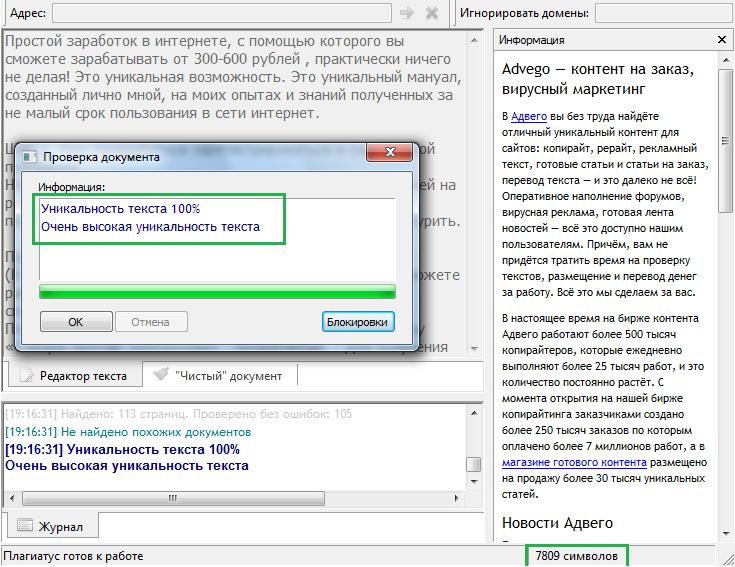Click the grey X stop icon by address

[x=432, y=13]
